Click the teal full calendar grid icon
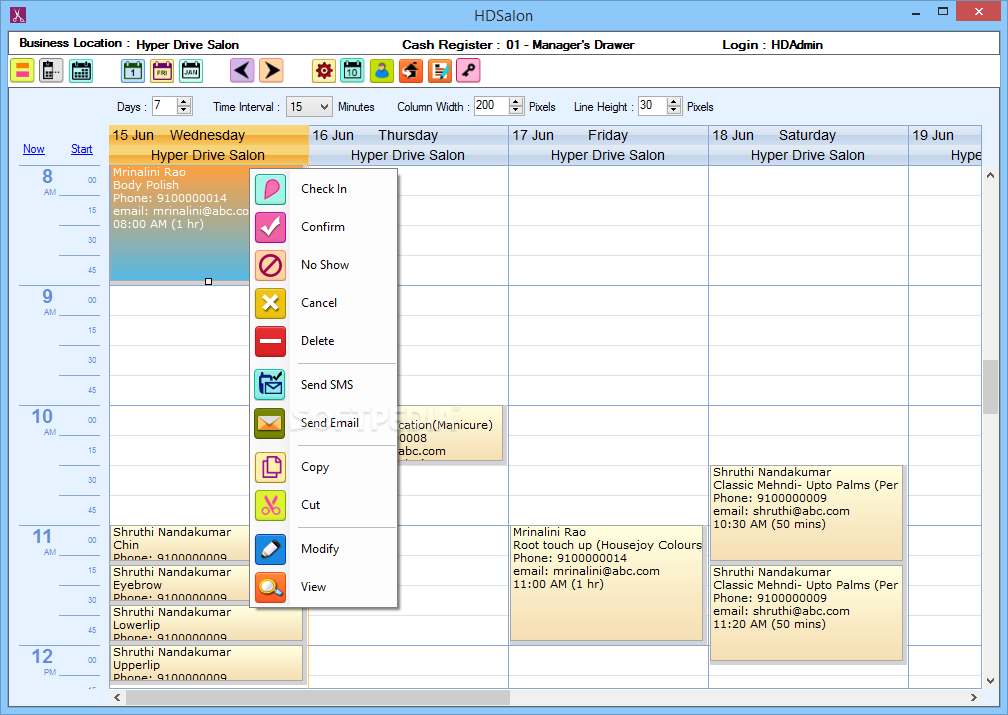The height and width of the screenshot is (715, 1008). [81, 71]
